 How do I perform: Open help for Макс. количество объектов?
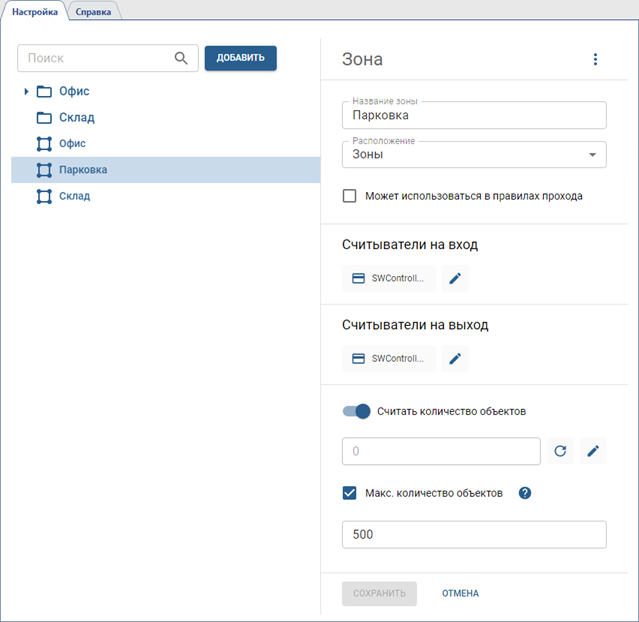coord(524,492)
